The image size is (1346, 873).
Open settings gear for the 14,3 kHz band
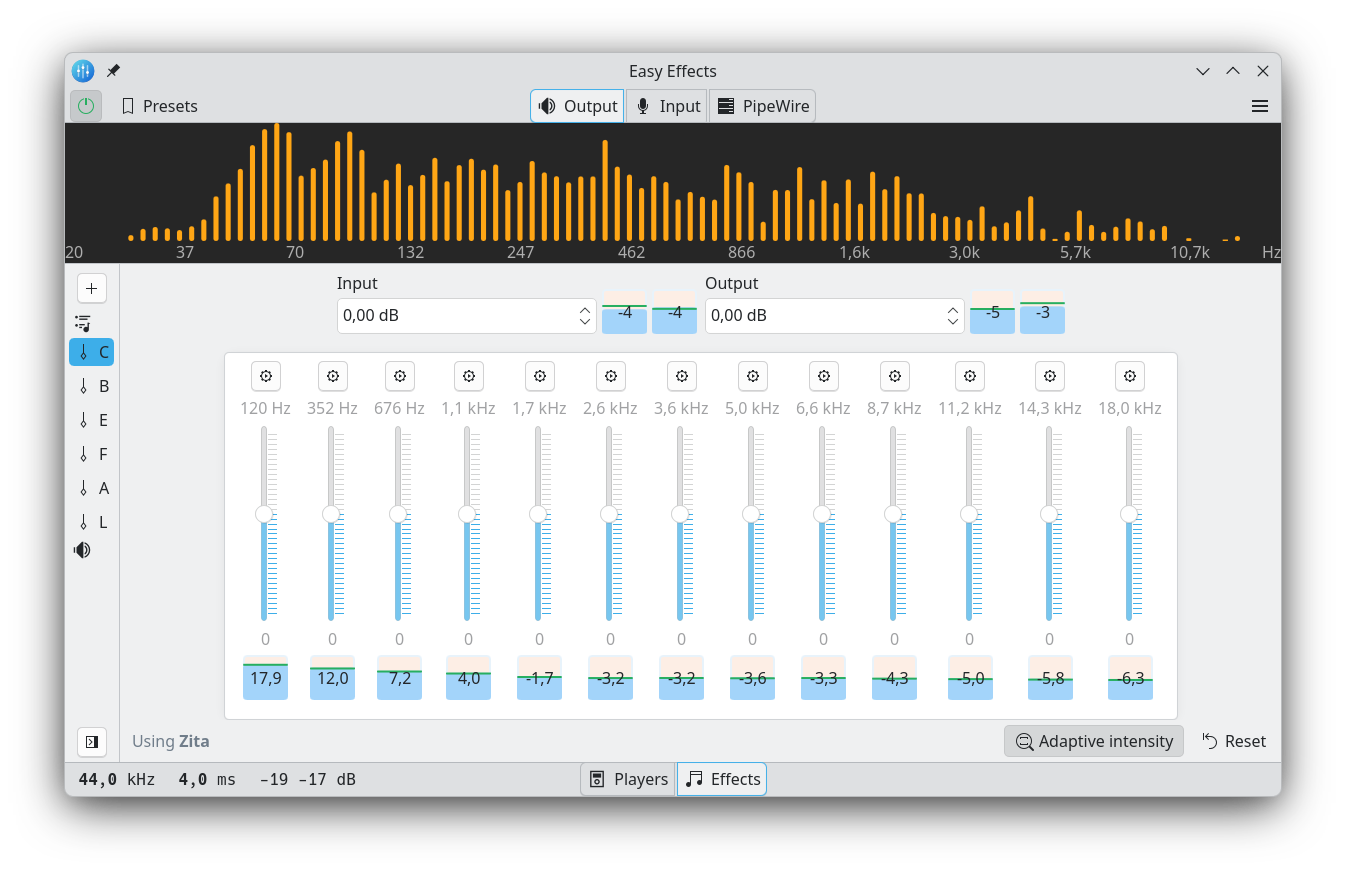click(1049, 376)
